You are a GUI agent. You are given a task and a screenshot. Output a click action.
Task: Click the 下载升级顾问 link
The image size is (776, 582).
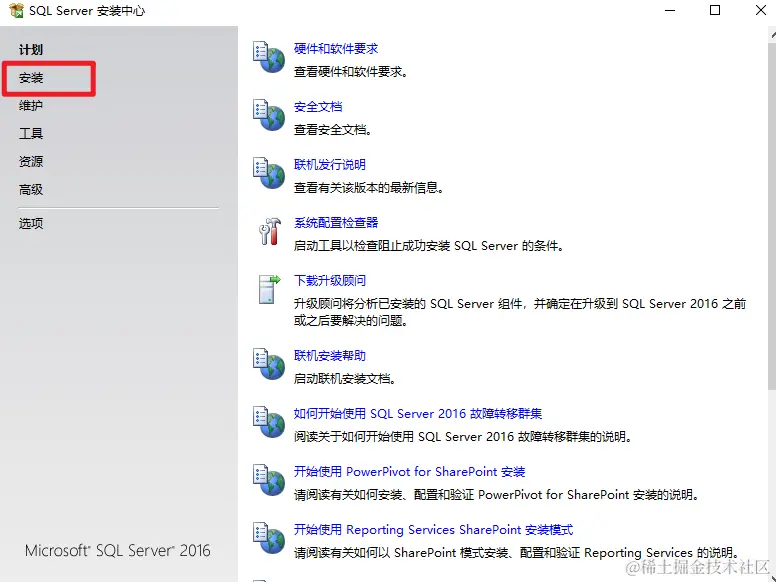point(330,280)
